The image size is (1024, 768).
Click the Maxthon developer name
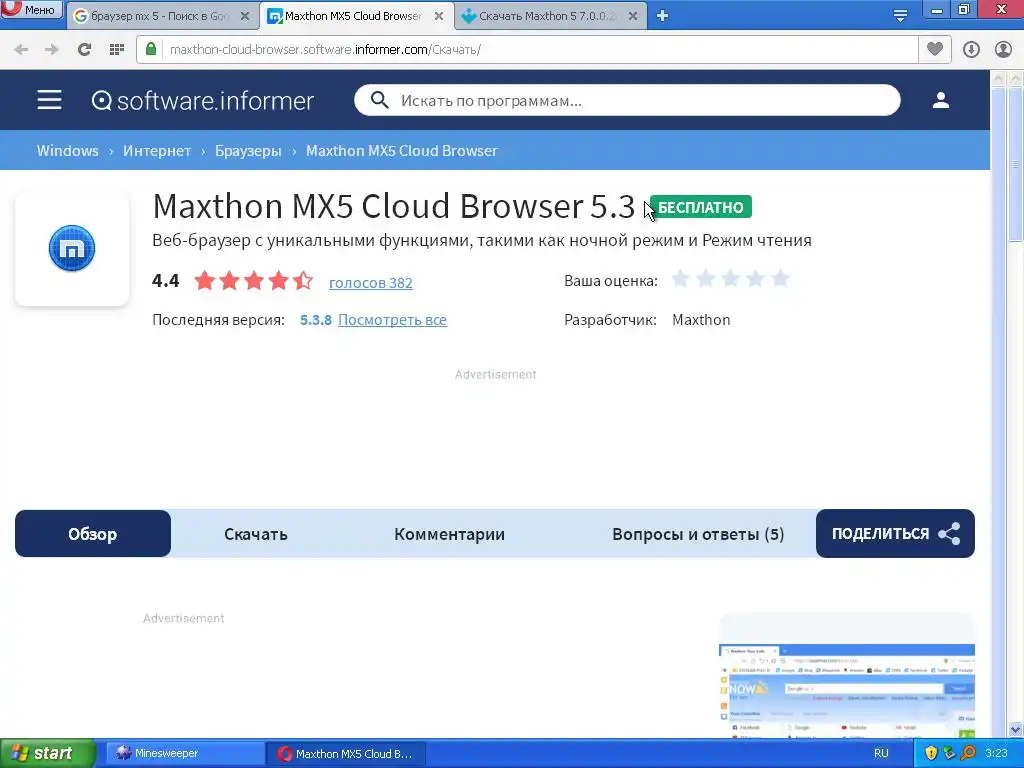[x=701, y=320]
